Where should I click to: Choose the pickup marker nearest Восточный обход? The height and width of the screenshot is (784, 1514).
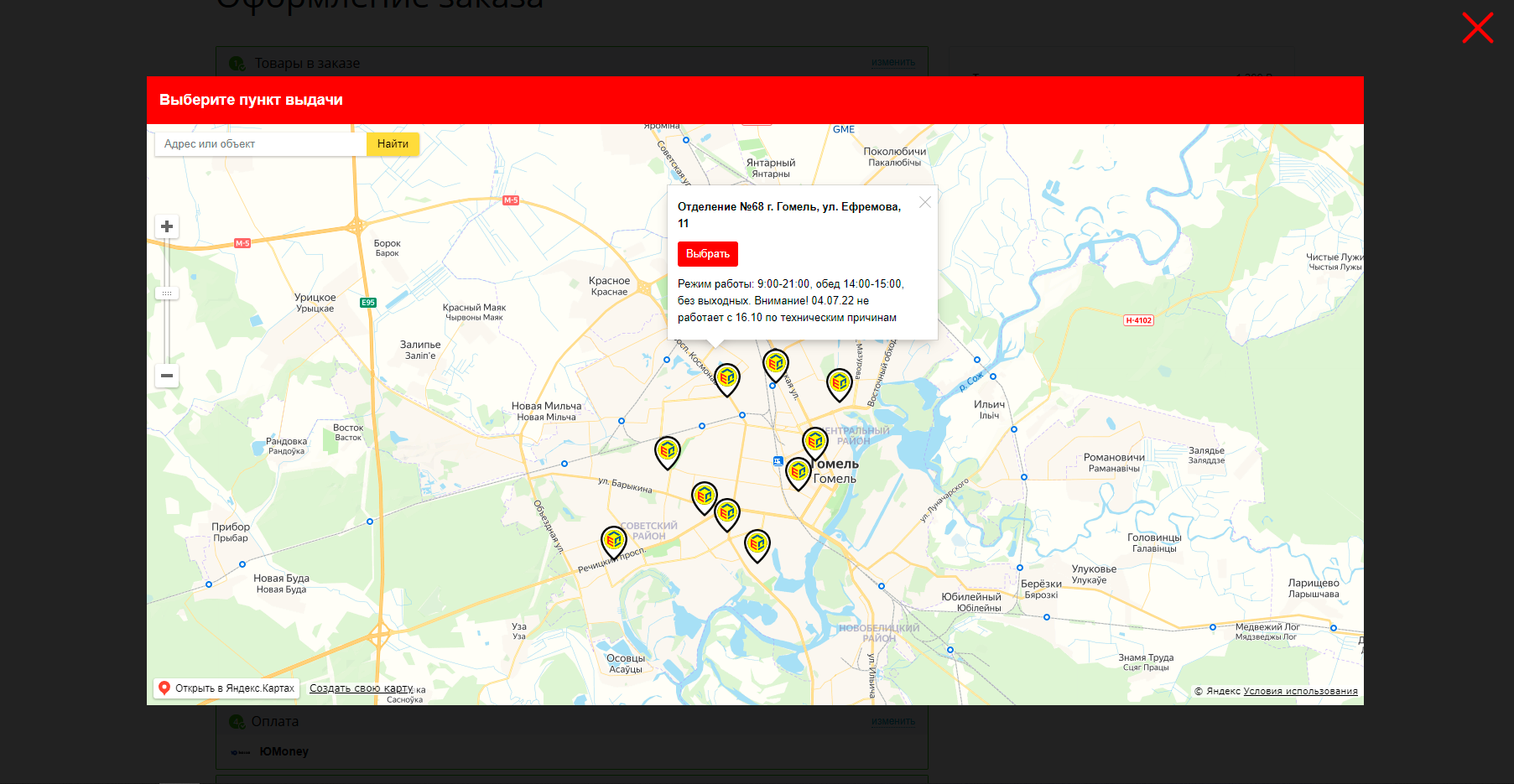[x=840, y=383]
